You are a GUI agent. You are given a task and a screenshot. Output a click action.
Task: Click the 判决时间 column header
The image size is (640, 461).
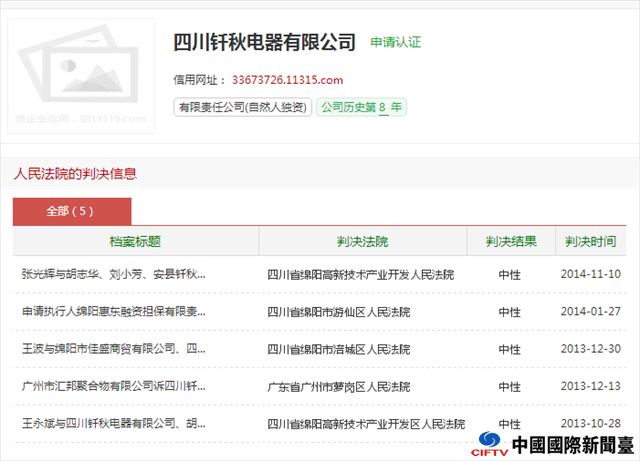click(591, 241)
